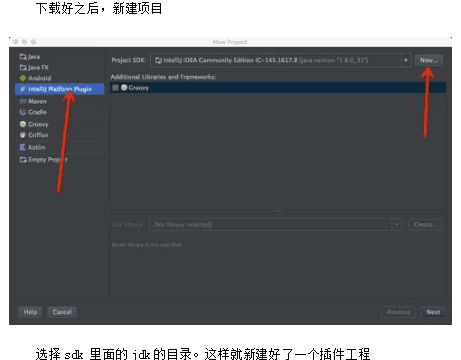Click the Additional Libraries and Frameworks label
This screenshot has height=360, width=461.
point(163,77)
